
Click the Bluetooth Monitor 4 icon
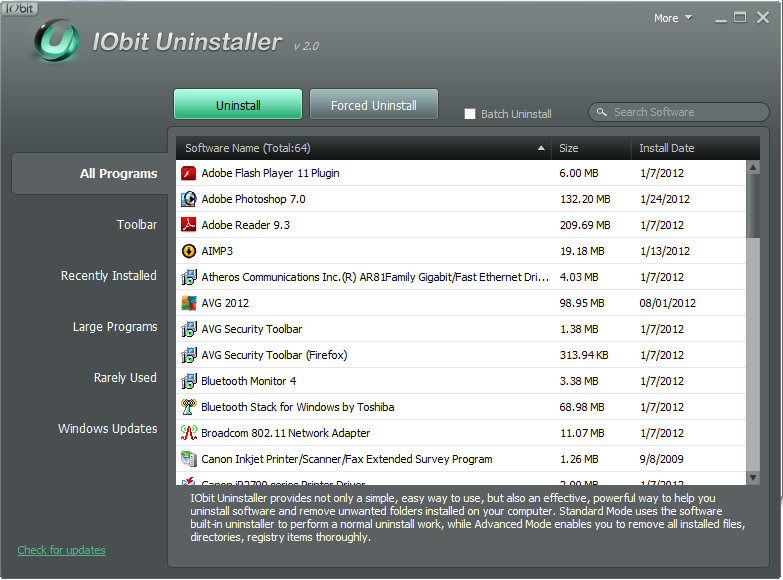(x=188, y=381)
